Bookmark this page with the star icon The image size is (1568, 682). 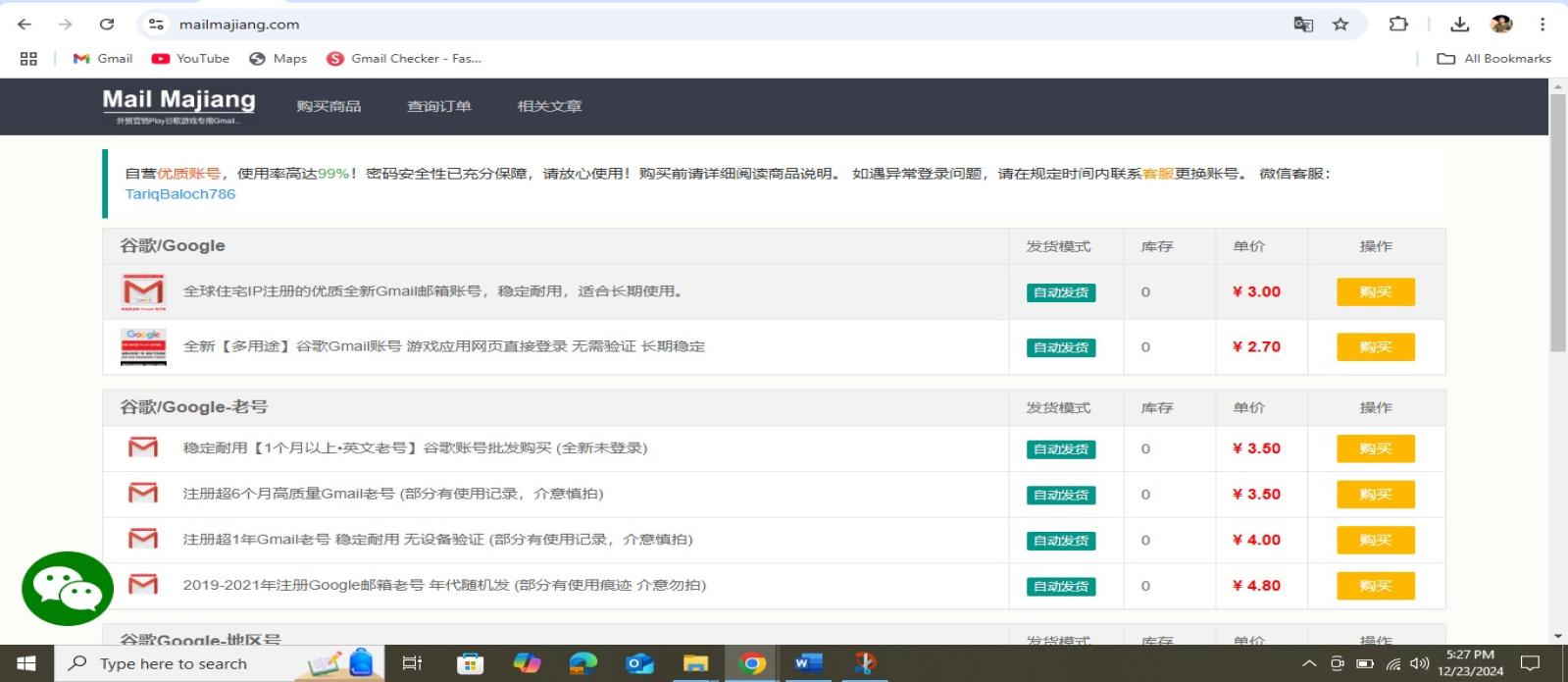click(1340, 25)
